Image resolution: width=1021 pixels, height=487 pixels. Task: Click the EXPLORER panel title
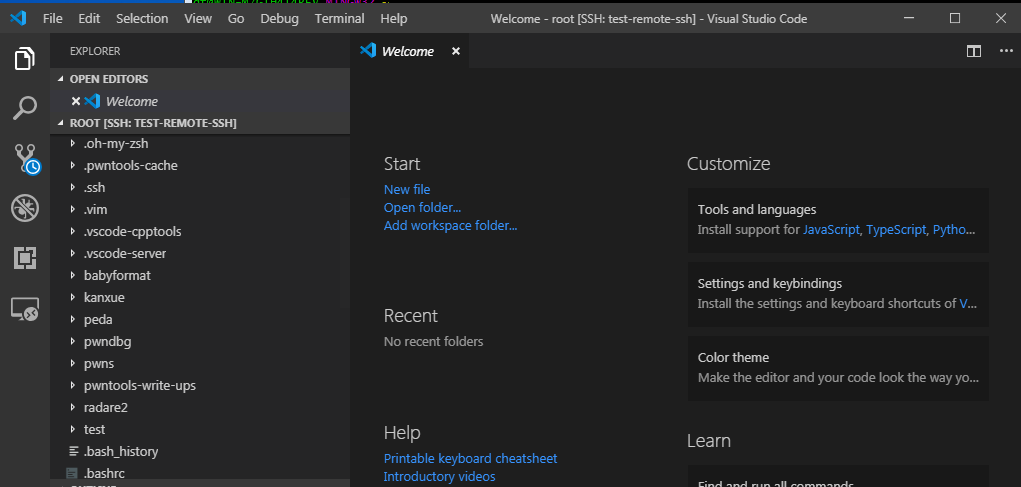point(95,51)
